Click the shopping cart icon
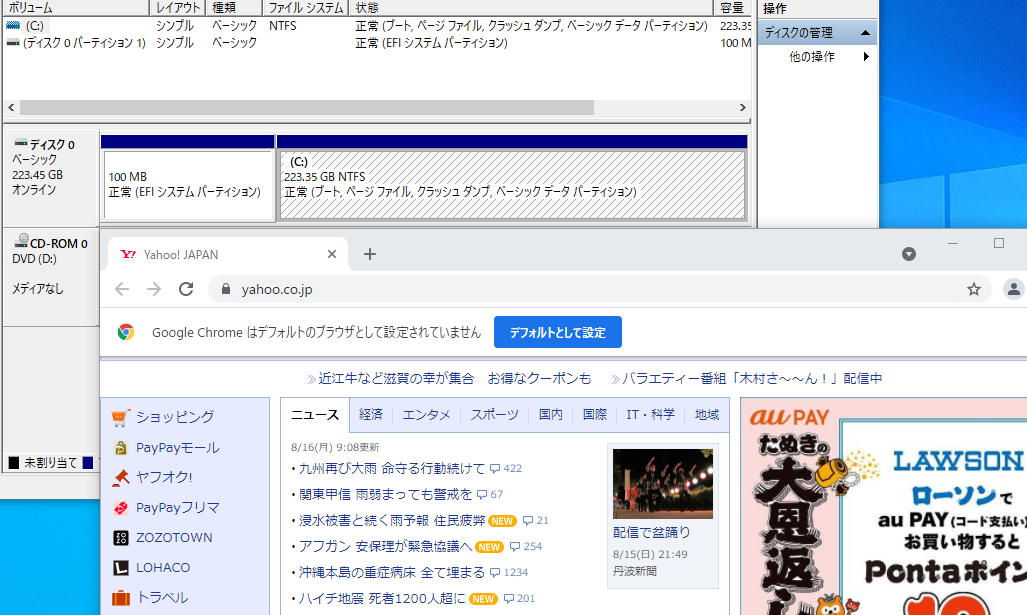The width and height of the screenshot is (1027, 615). coord(121,417)
